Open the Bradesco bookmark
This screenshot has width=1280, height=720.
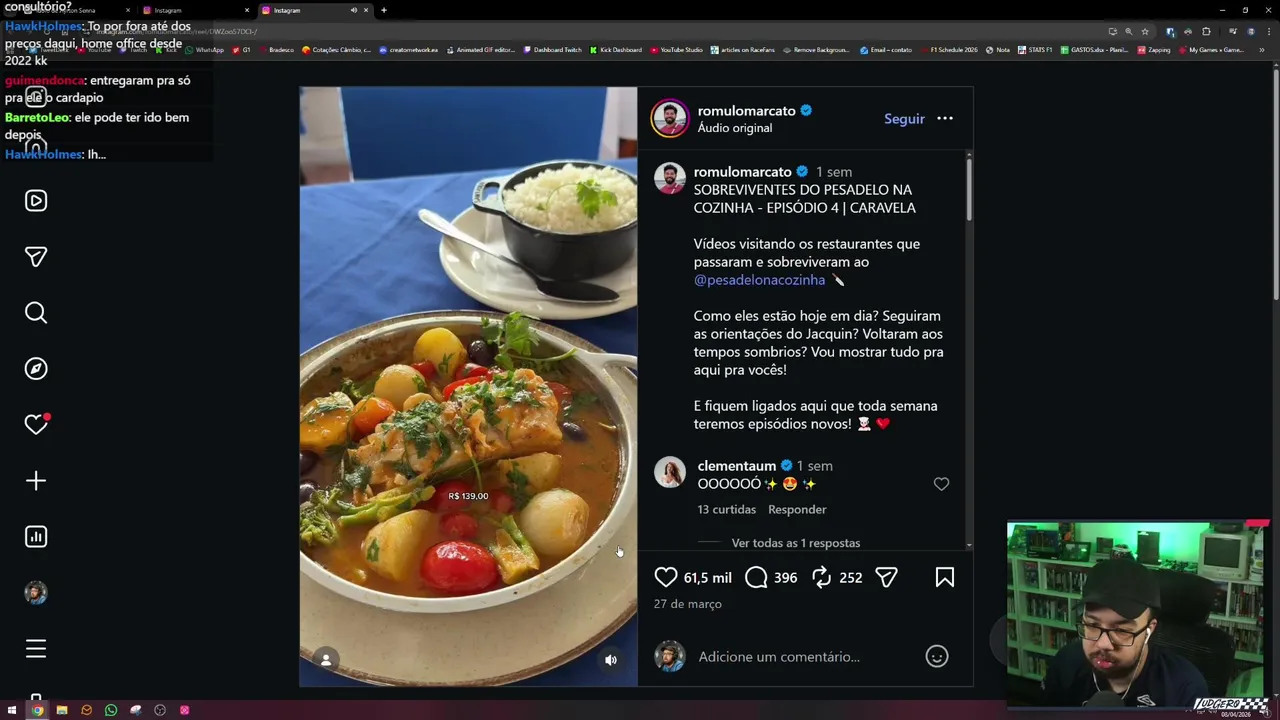[277, 50]
